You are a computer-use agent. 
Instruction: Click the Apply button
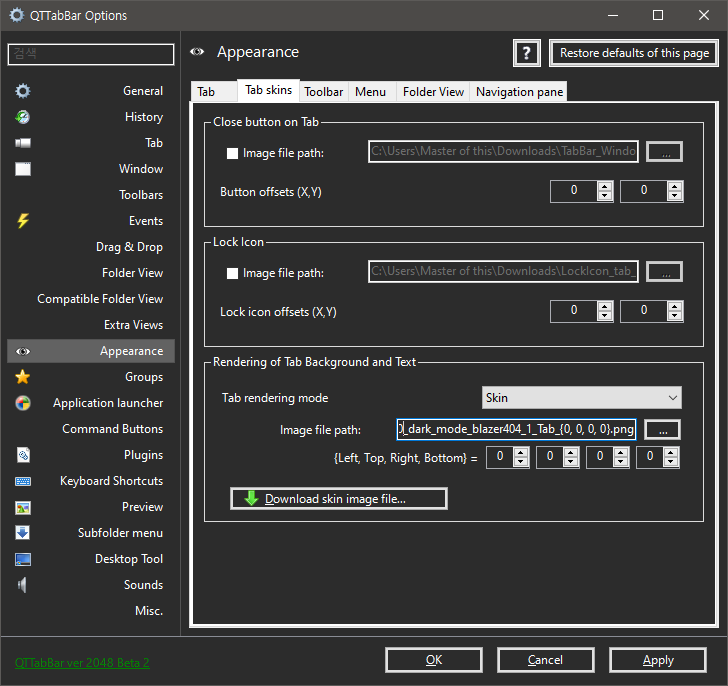(x=658, y=660)
